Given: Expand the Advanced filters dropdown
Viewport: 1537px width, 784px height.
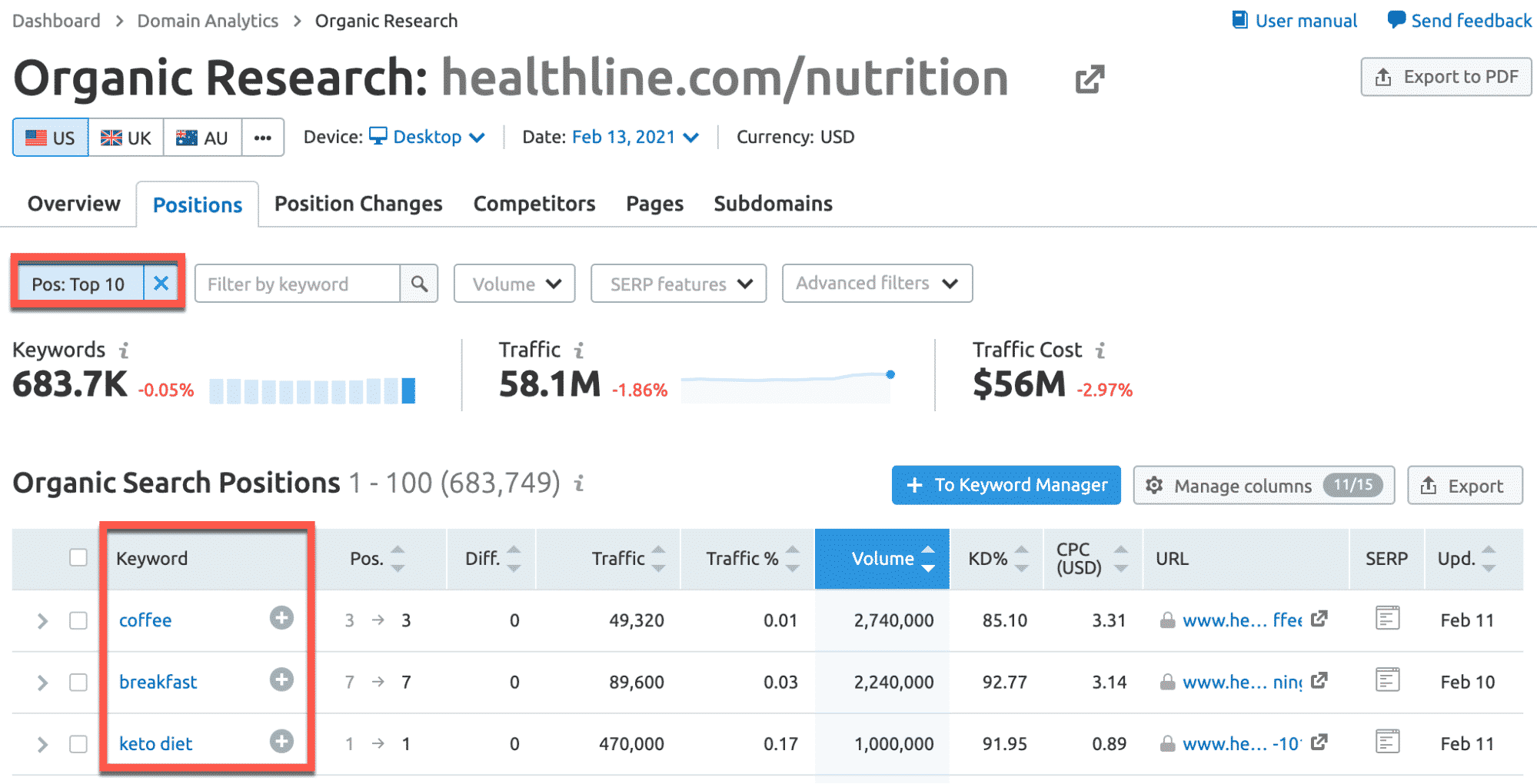Looking at the screenshot, I should (877, 284).
